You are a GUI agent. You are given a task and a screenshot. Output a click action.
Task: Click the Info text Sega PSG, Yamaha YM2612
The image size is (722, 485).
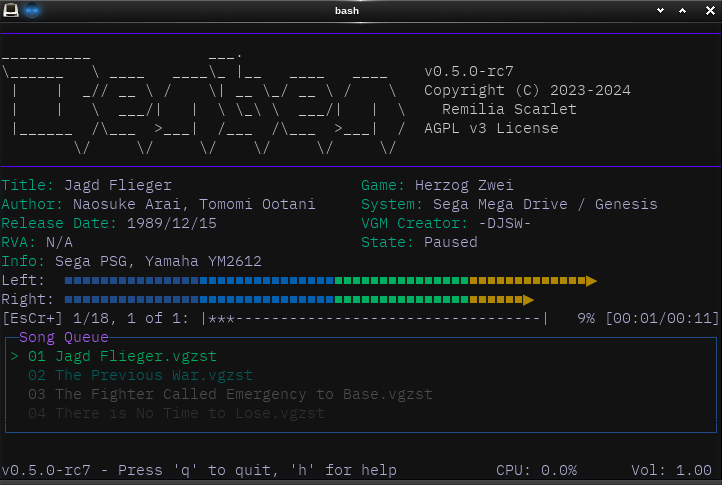158,261
